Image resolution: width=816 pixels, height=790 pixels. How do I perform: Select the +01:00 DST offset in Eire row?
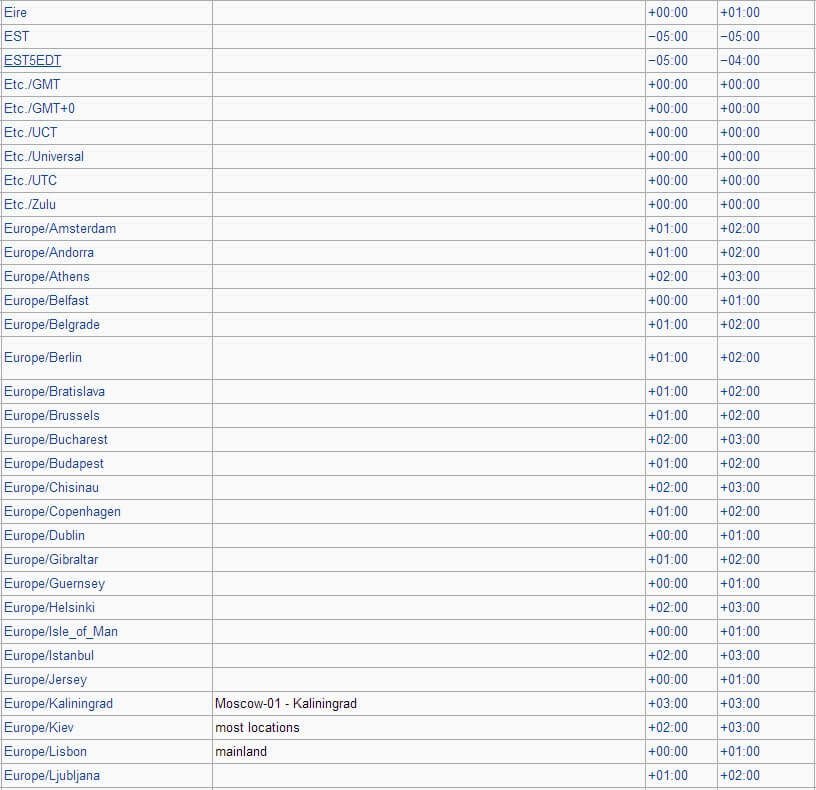(x=740, y=12)
